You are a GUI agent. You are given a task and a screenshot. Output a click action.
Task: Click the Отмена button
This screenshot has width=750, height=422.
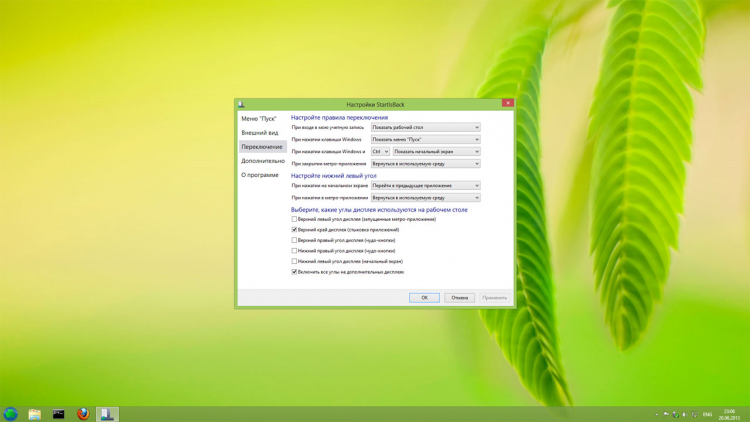(x=459, y=298)
